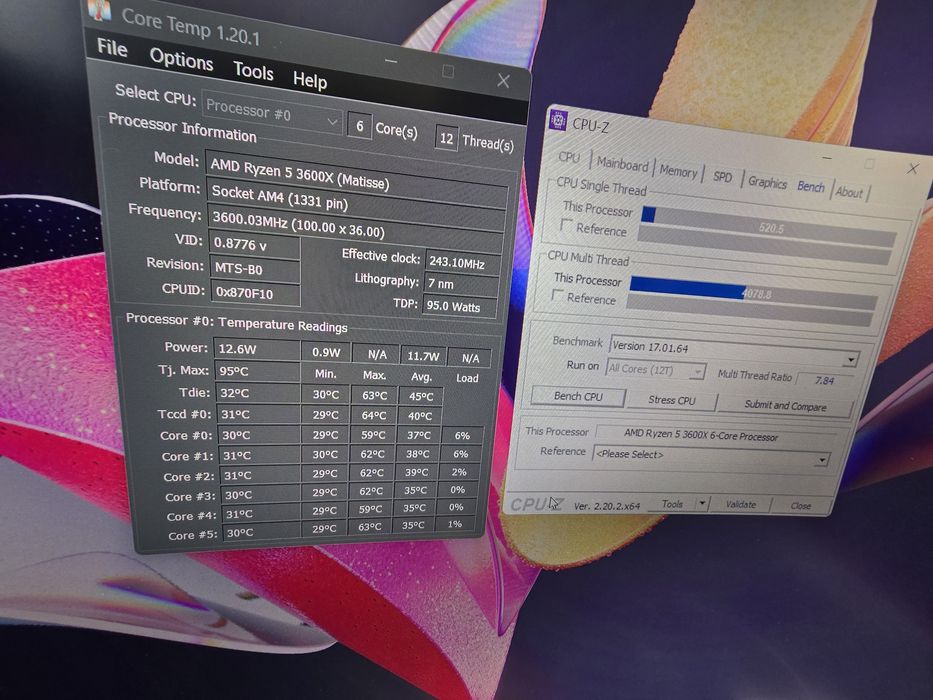Minimize the CPU-Z window
The height and width of the screenshot is (700, 933).
(x=827, y=158)
